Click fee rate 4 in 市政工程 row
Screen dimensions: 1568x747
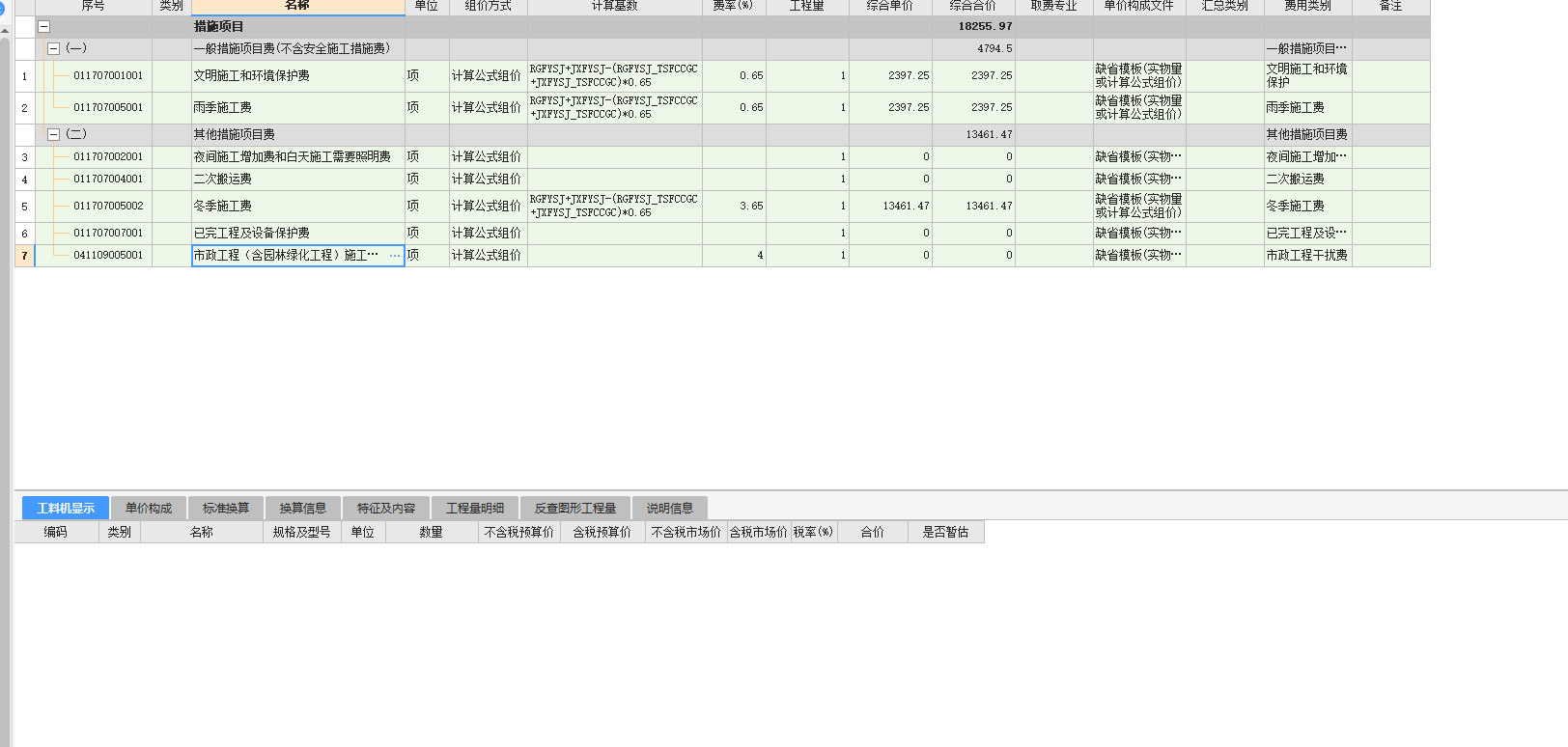734,256
